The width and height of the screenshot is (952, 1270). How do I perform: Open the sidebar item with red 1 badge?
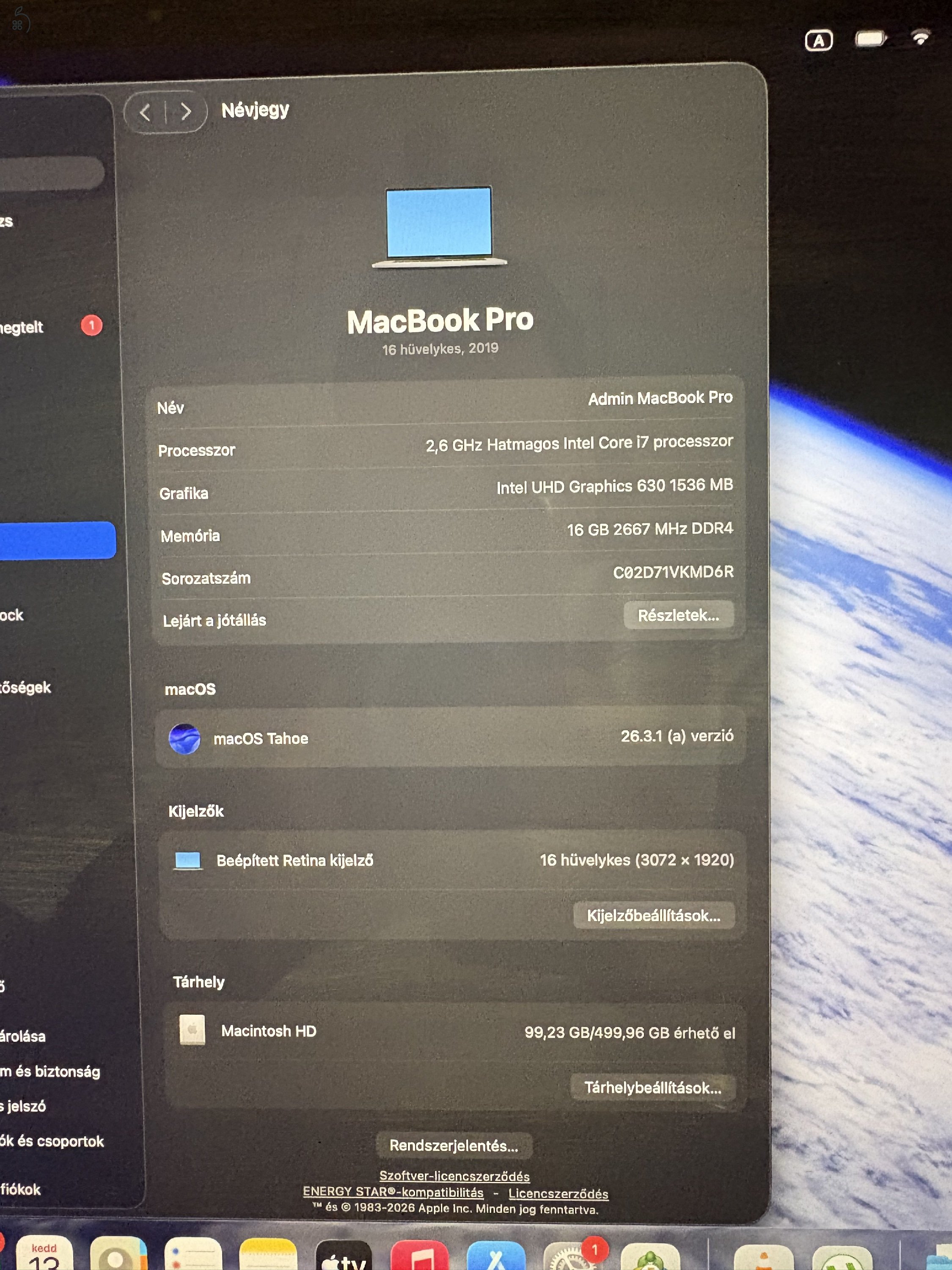click(52, 327)
